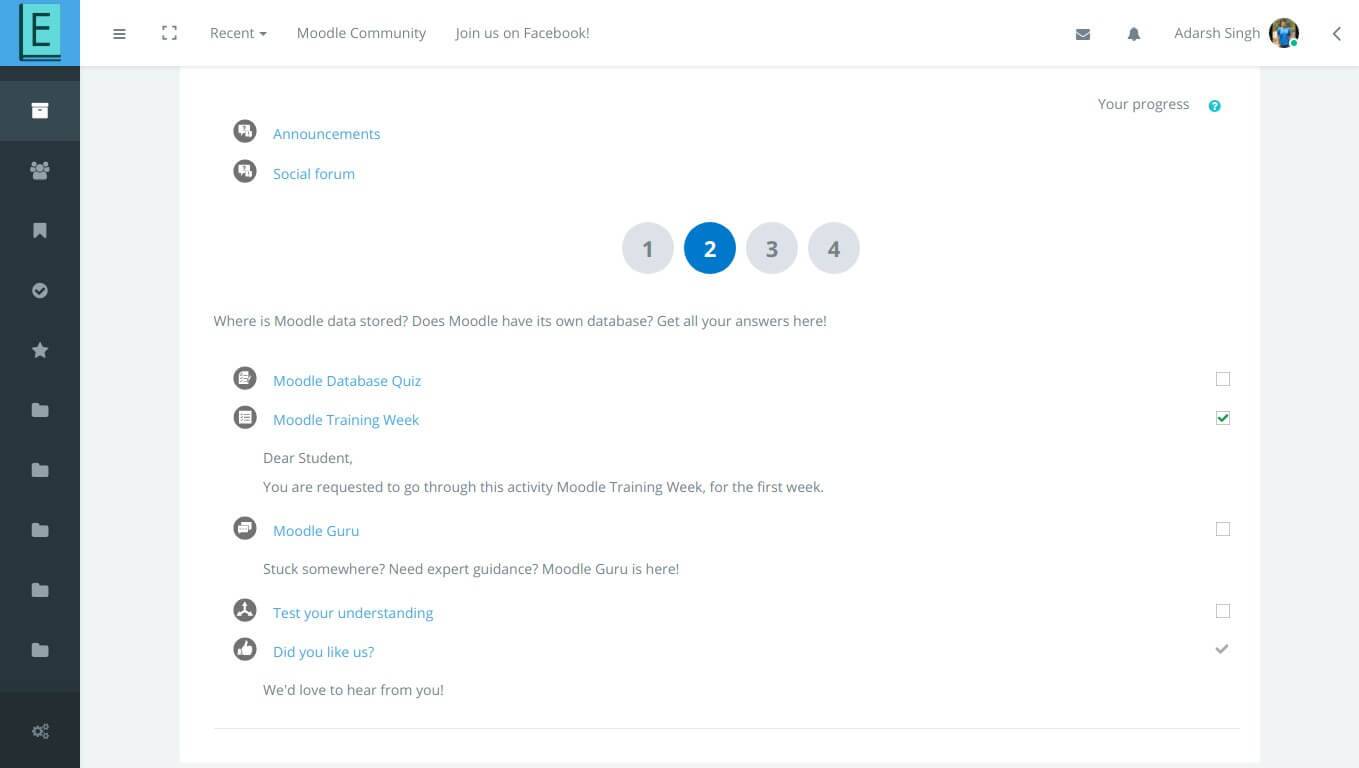Open the participants group sidebar icon
Screen dimensions: 1359x768
40,170
